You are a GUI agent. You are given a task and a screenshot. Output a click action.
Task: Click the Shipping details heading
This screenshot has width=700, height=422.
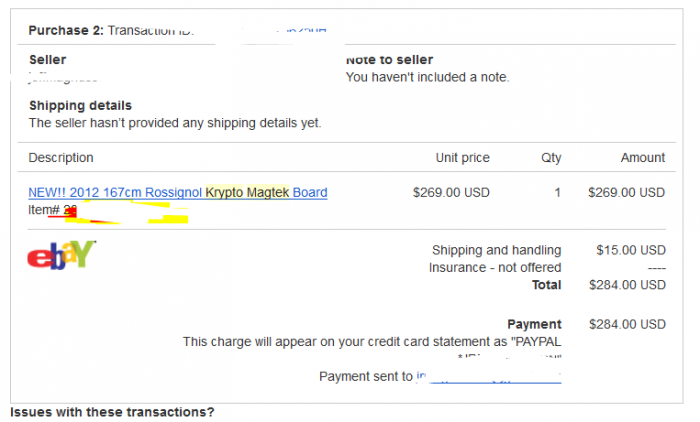click(80, 106)
